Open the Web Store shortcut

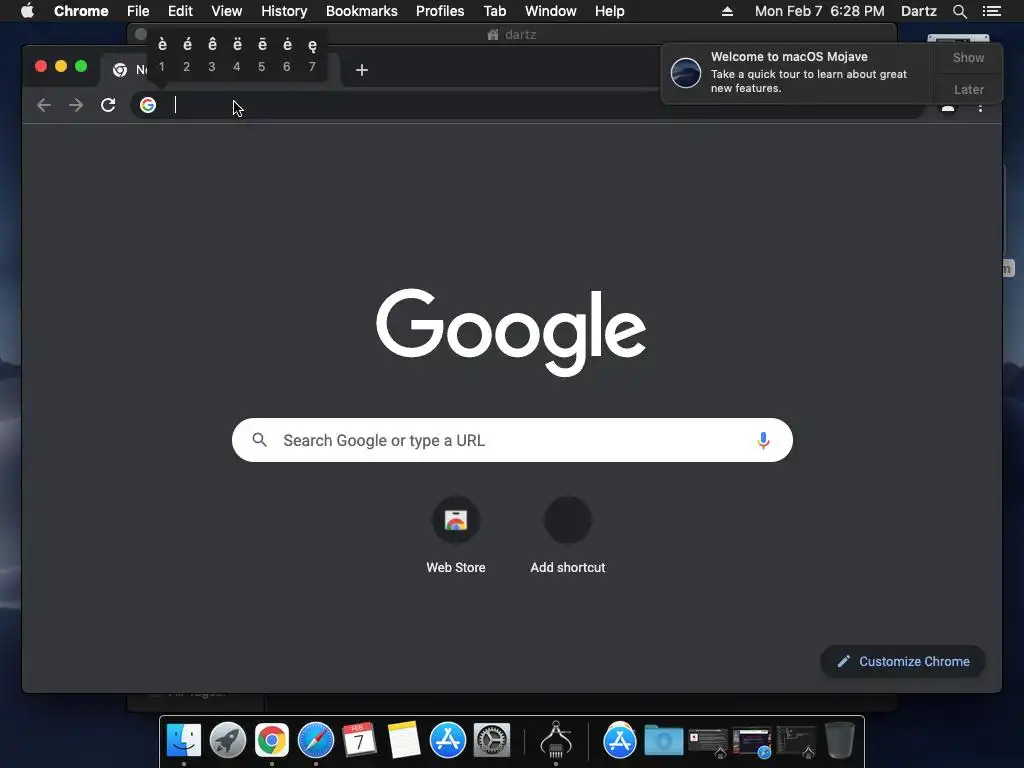(x=456, y=536)
